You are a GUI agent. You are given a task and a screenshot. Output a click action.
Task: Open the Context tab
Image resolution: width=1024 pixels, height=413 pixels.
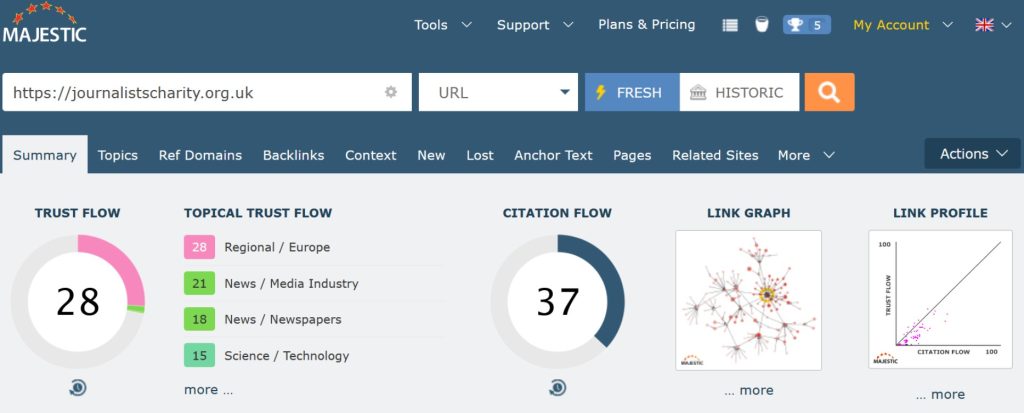coord(370,156)
